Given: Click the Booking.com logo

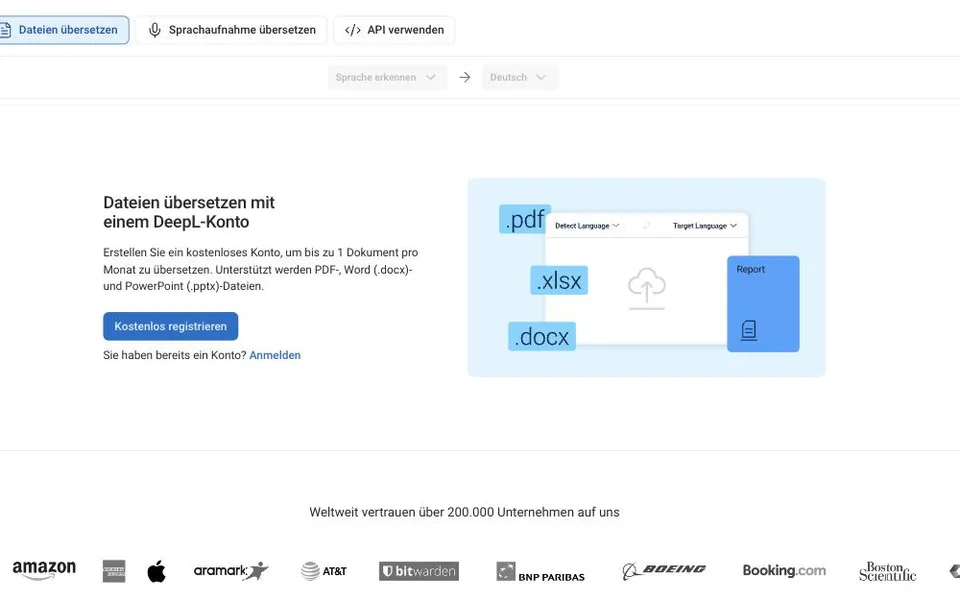Looking at the screenshot, I should [784, 571].
